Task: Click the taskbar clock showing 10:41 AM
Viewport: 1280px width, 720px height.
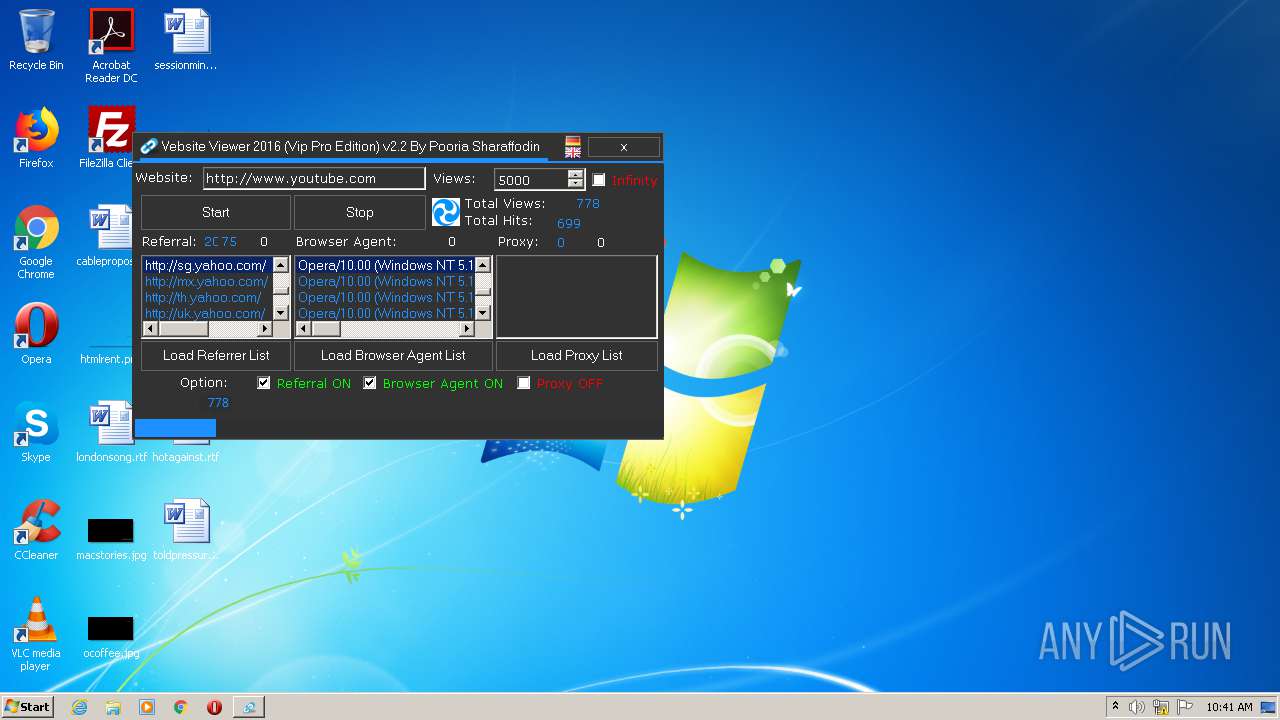Action: tap(1229, 707)
